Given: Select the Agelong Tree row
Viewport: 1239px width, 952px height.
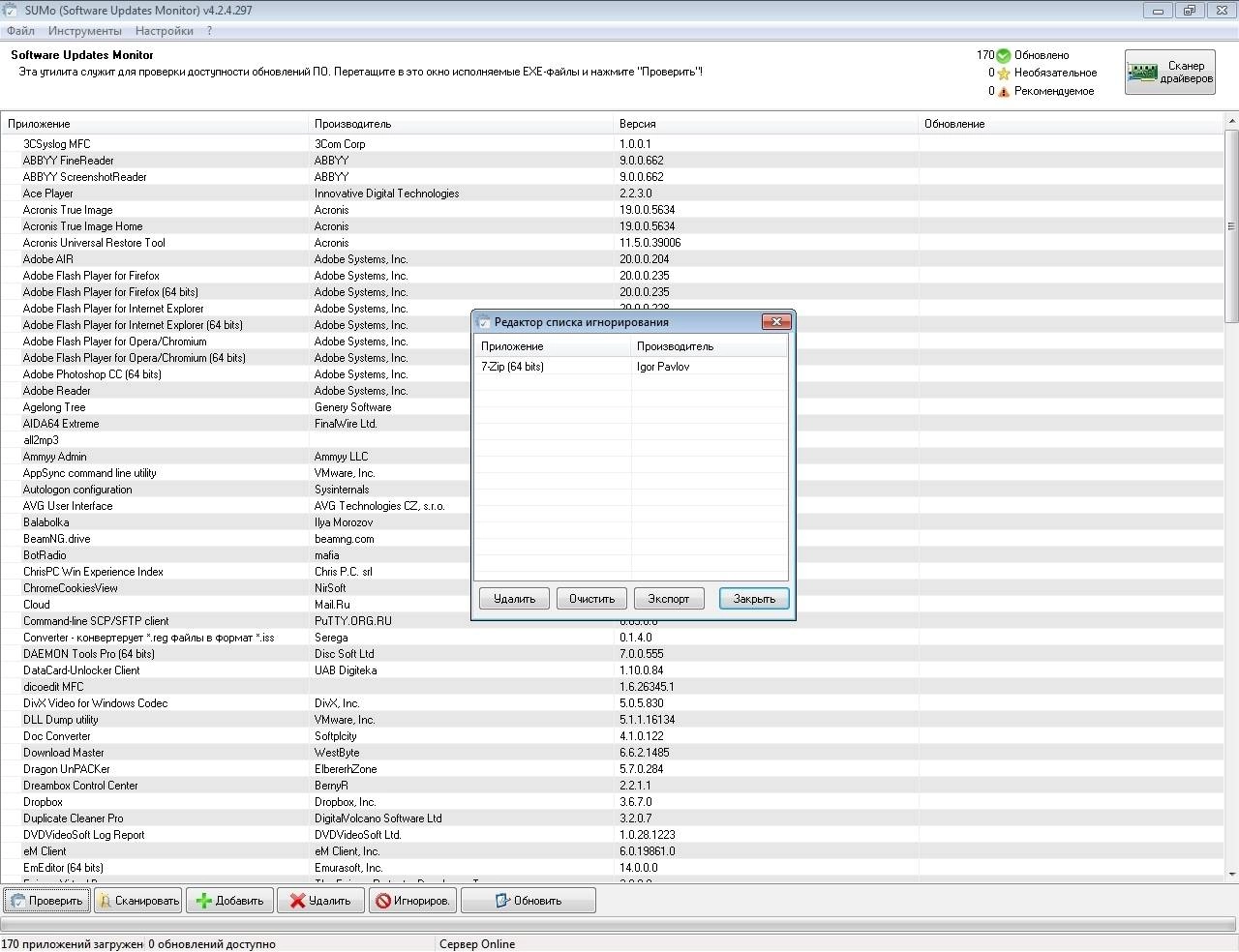Looking at the screenshot, I should (x=236, y=407).
